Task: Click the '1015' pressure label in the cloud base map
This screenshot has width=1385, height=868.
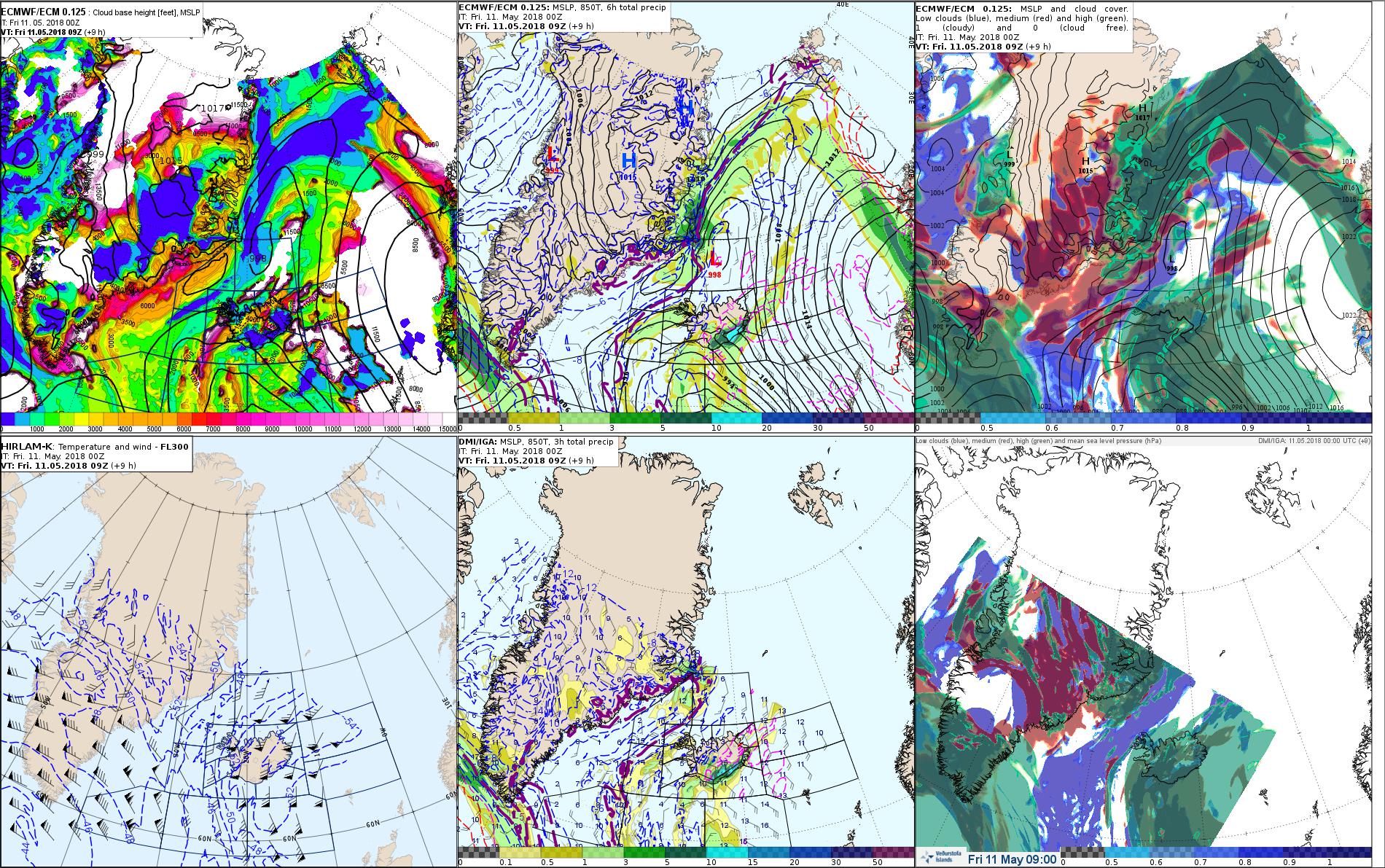Action: (x=171, y=160)
